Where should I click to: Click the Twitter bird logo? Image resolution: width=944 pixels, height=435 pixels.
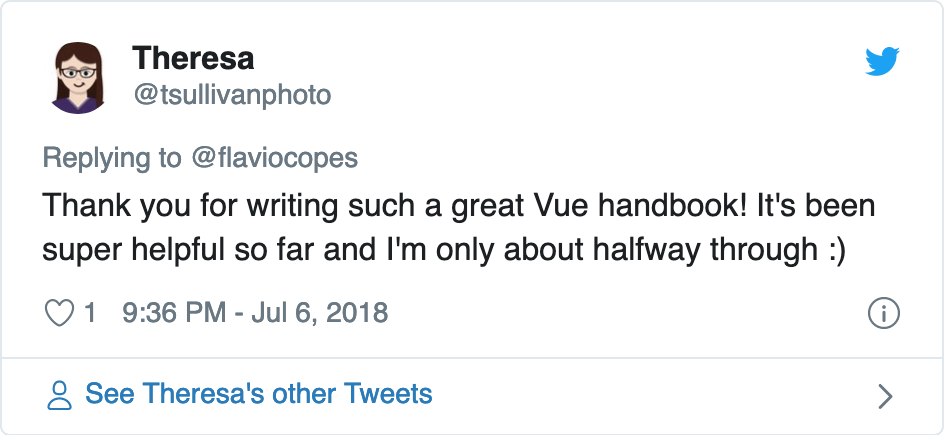pyautogui.click(x=882, y=62)
